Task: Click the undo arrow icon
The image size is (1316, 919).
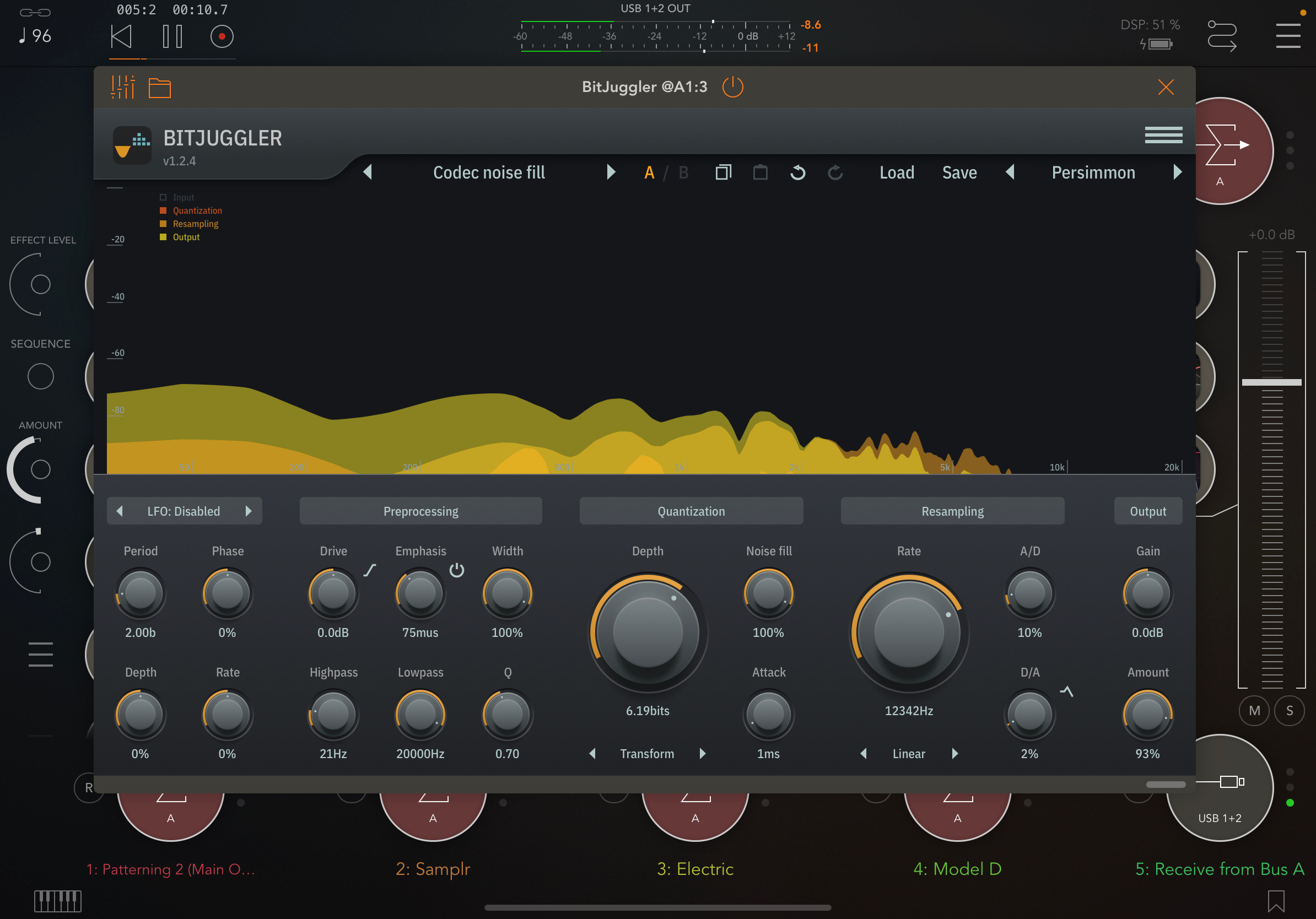Action: coord(797,172)
